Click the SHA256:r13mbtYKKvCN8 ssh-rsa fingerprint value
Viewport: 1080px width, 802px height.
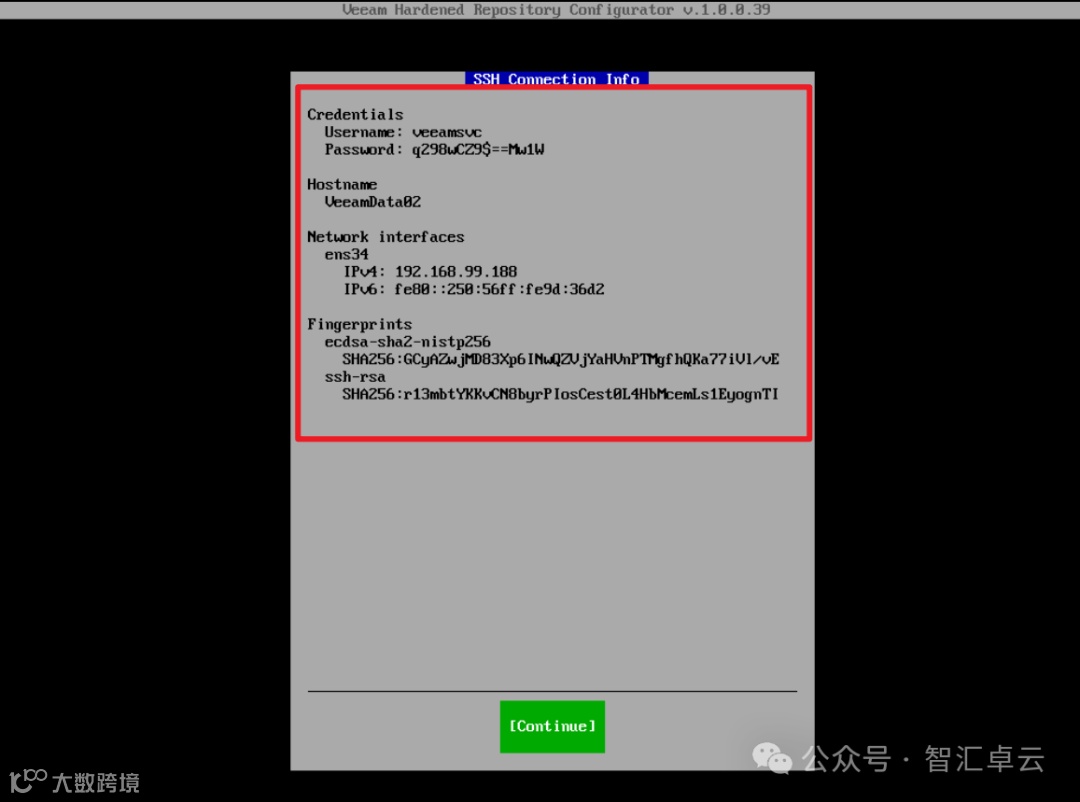pos(561,394)
